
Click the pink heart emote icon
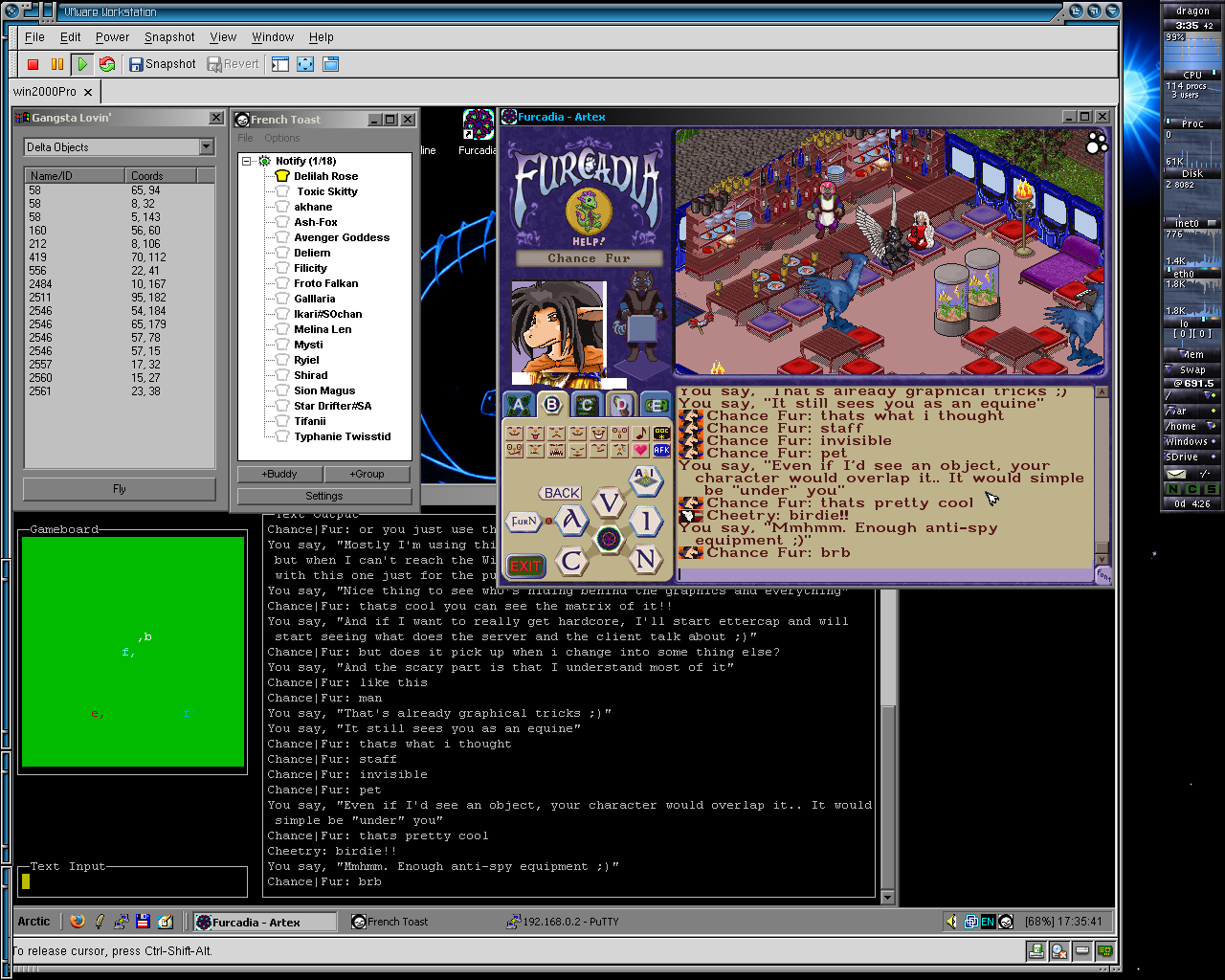point(640,450)
